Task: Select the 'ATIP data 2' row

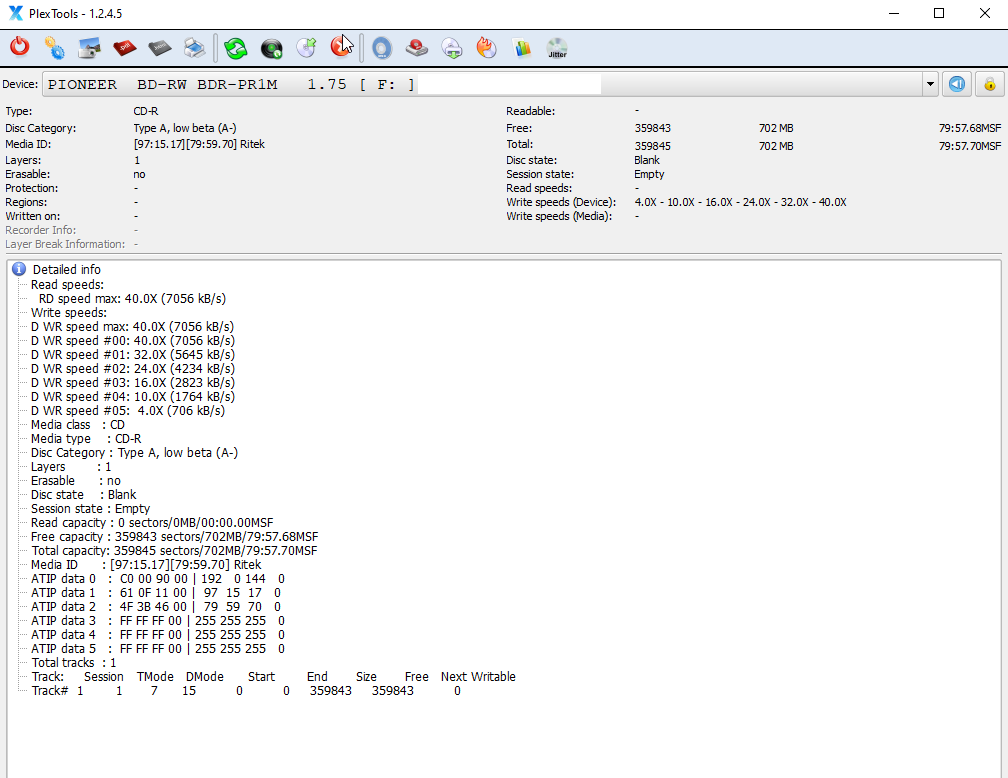Action: [x=156, y=607]
